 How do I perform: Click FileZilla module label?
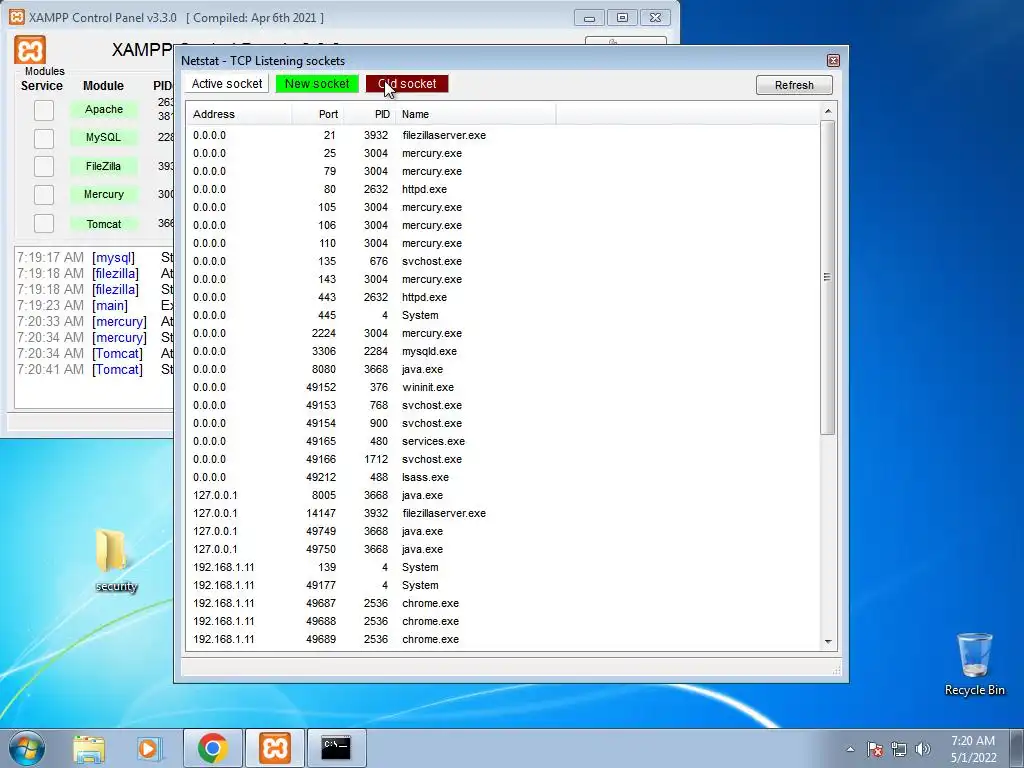pyautogui.click(x=104, y=167)
